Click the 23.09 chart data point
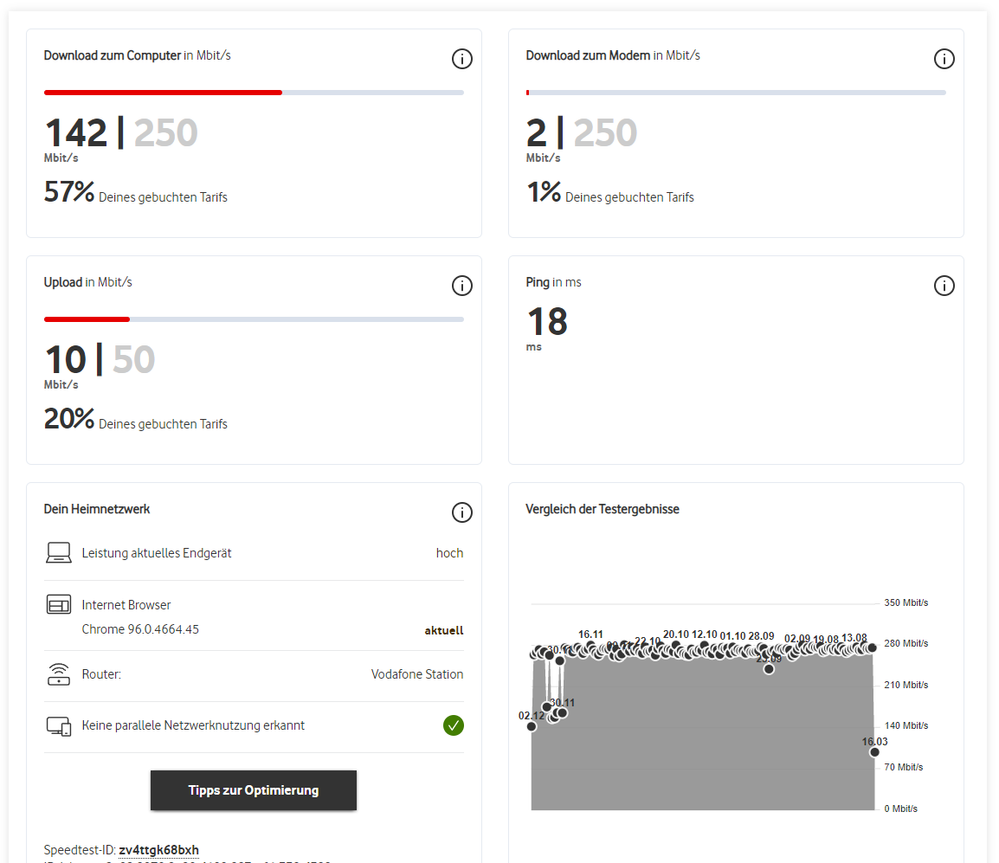Screen dimensions: 999x863 pyautogui.click(x=768, y=669)
